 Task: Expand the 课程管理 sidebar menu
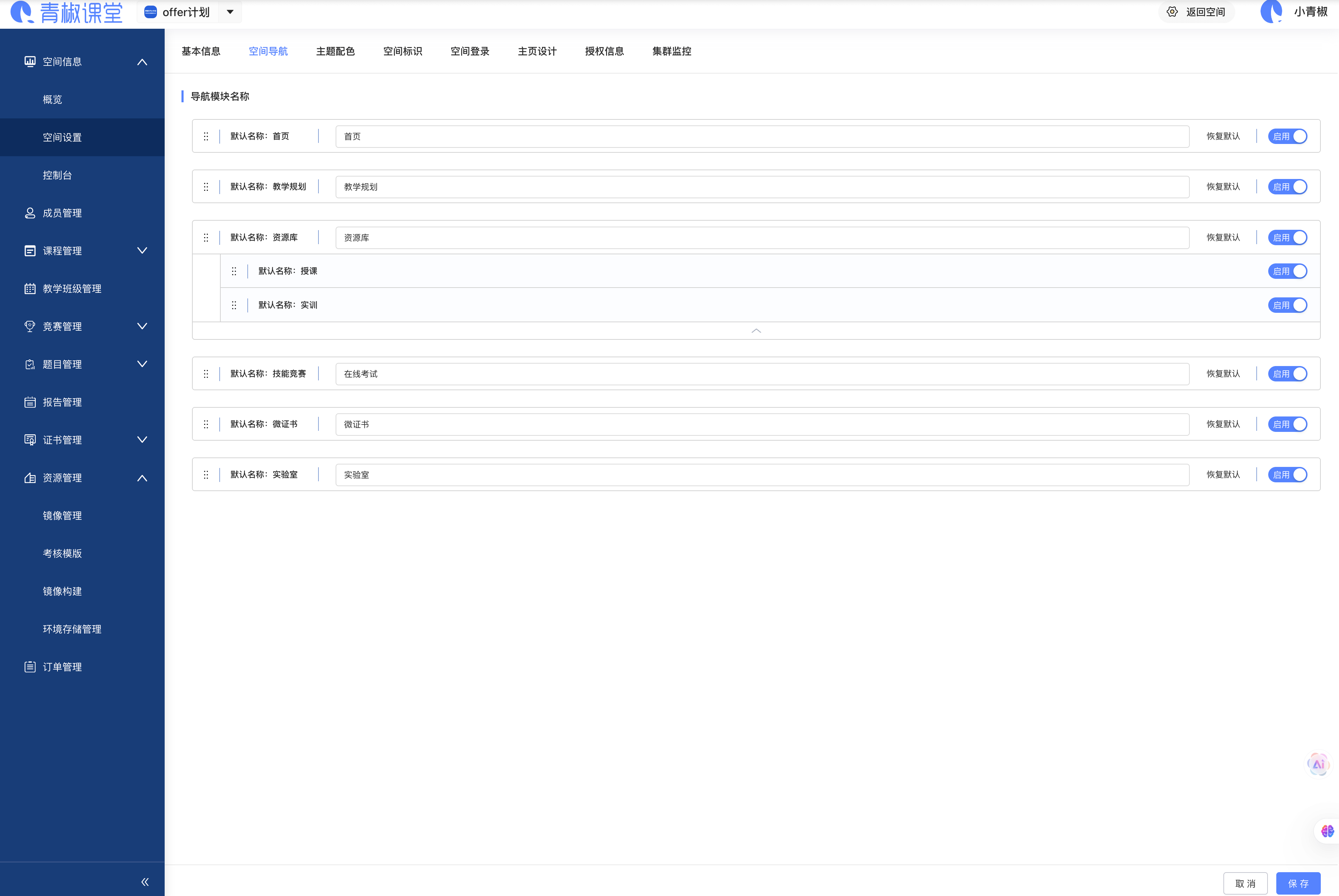(142, 251)
